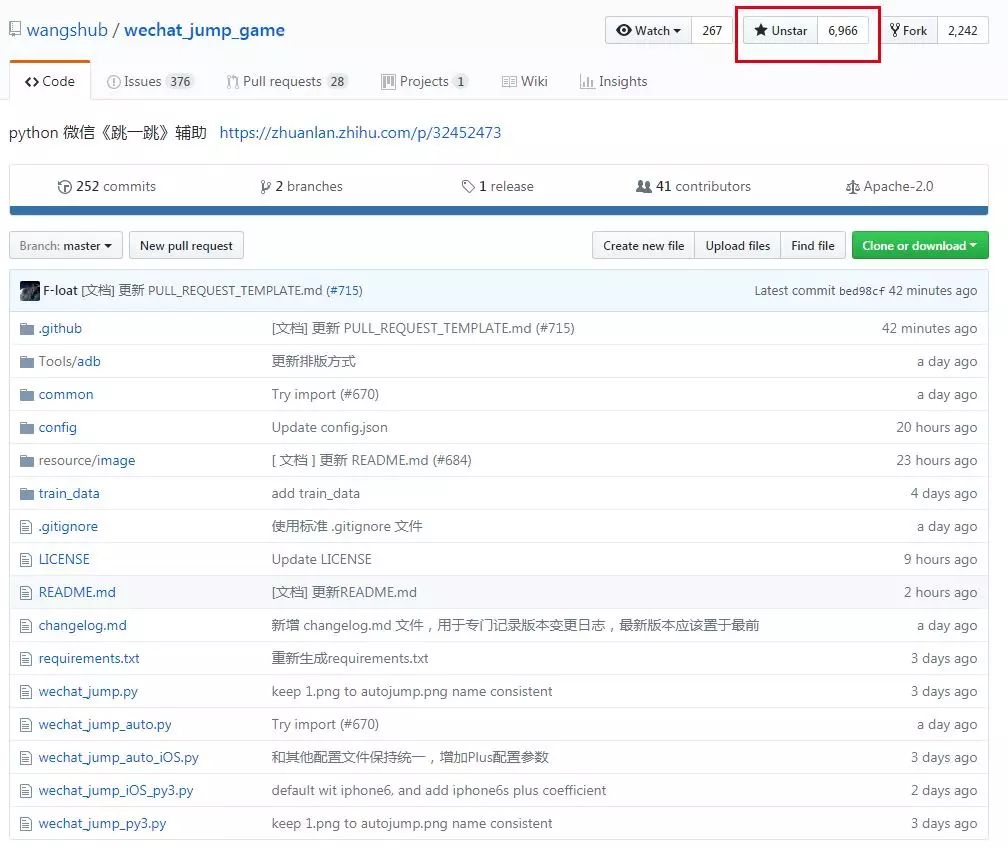Click the .github folder icon
This screenshot has height=849, width=1008.
tap(26, 328)
